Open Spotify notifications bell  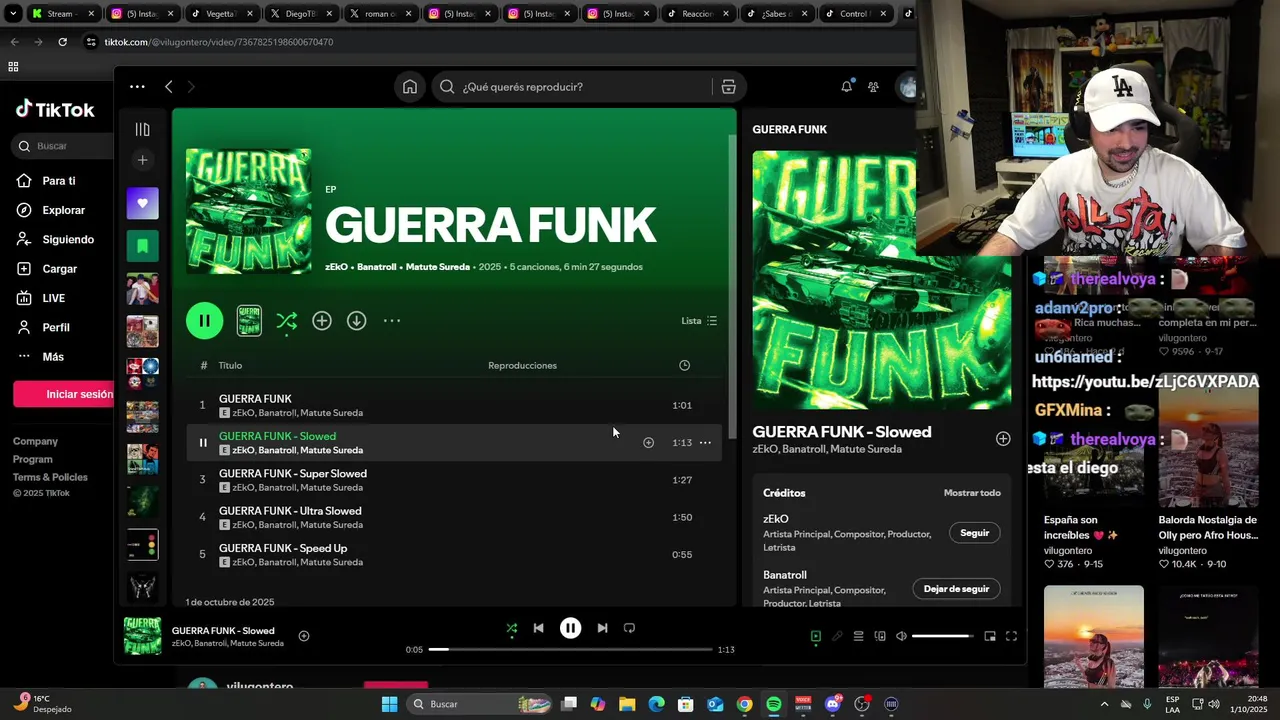pyautogui.click(x=846, y=87)
